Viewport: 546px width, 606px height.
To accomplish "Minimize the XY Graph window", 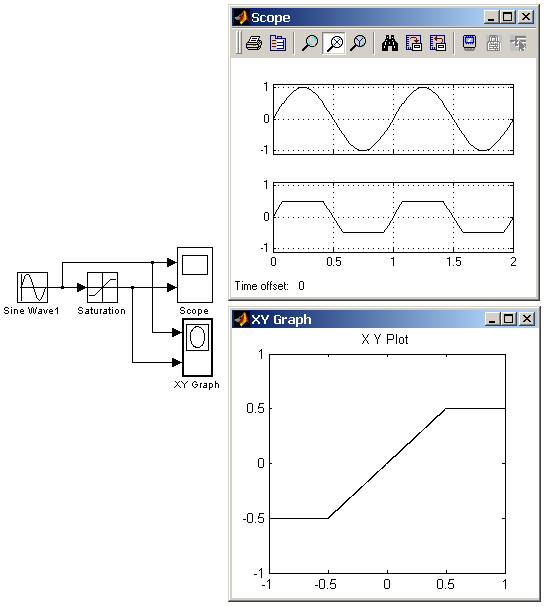I will click(x=492, y=319).
